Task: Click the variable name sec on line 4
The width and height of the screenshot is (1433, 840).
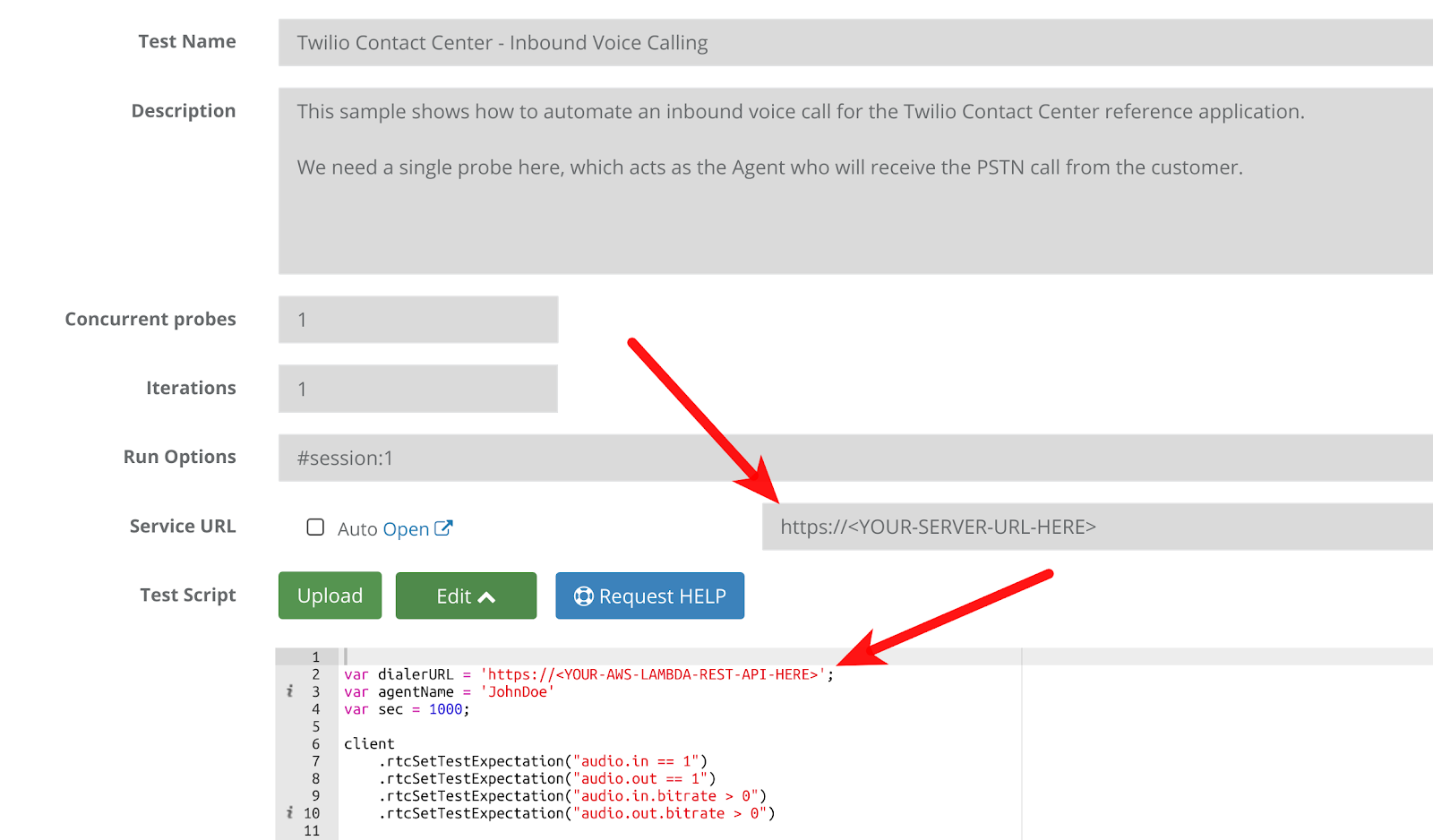Action: click(x=390, y=709)
